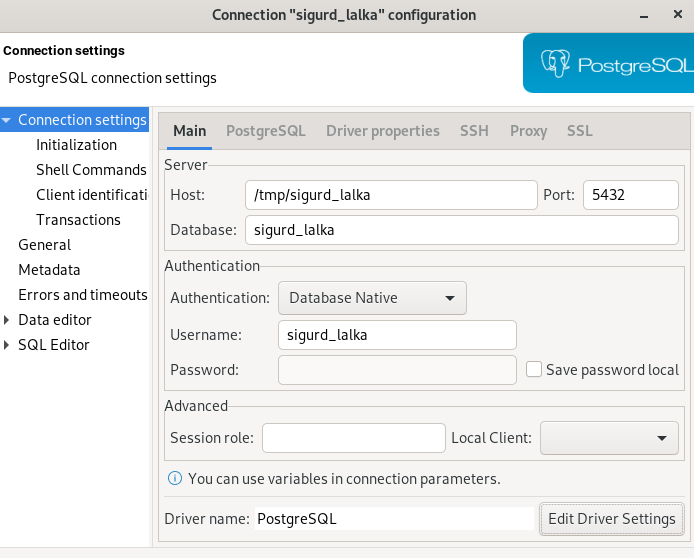694x558 pixels.
Task: Click the Host input field
Action: (391, 195)
